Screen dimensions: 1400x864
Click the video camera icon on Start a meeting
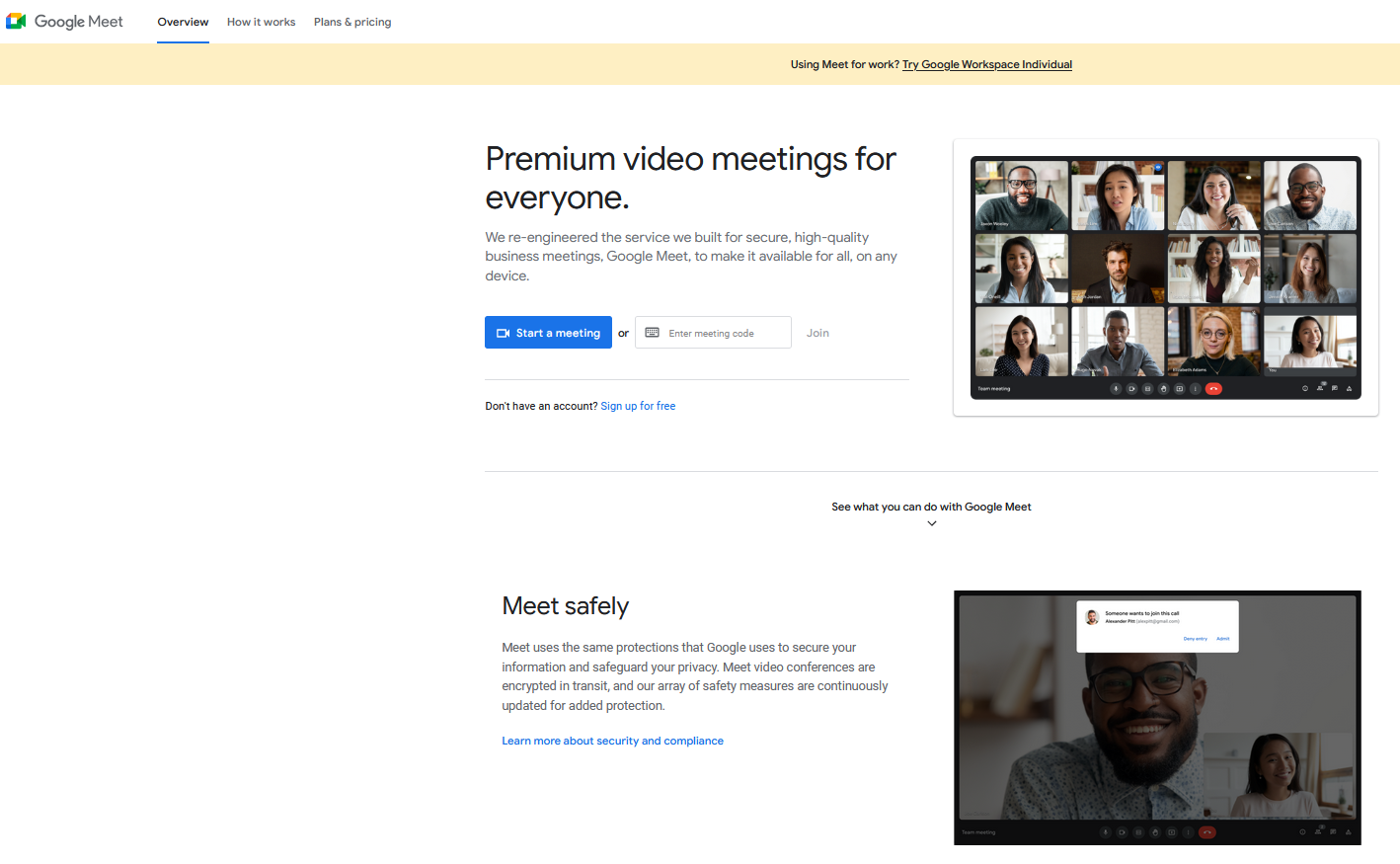pos(503,333)
